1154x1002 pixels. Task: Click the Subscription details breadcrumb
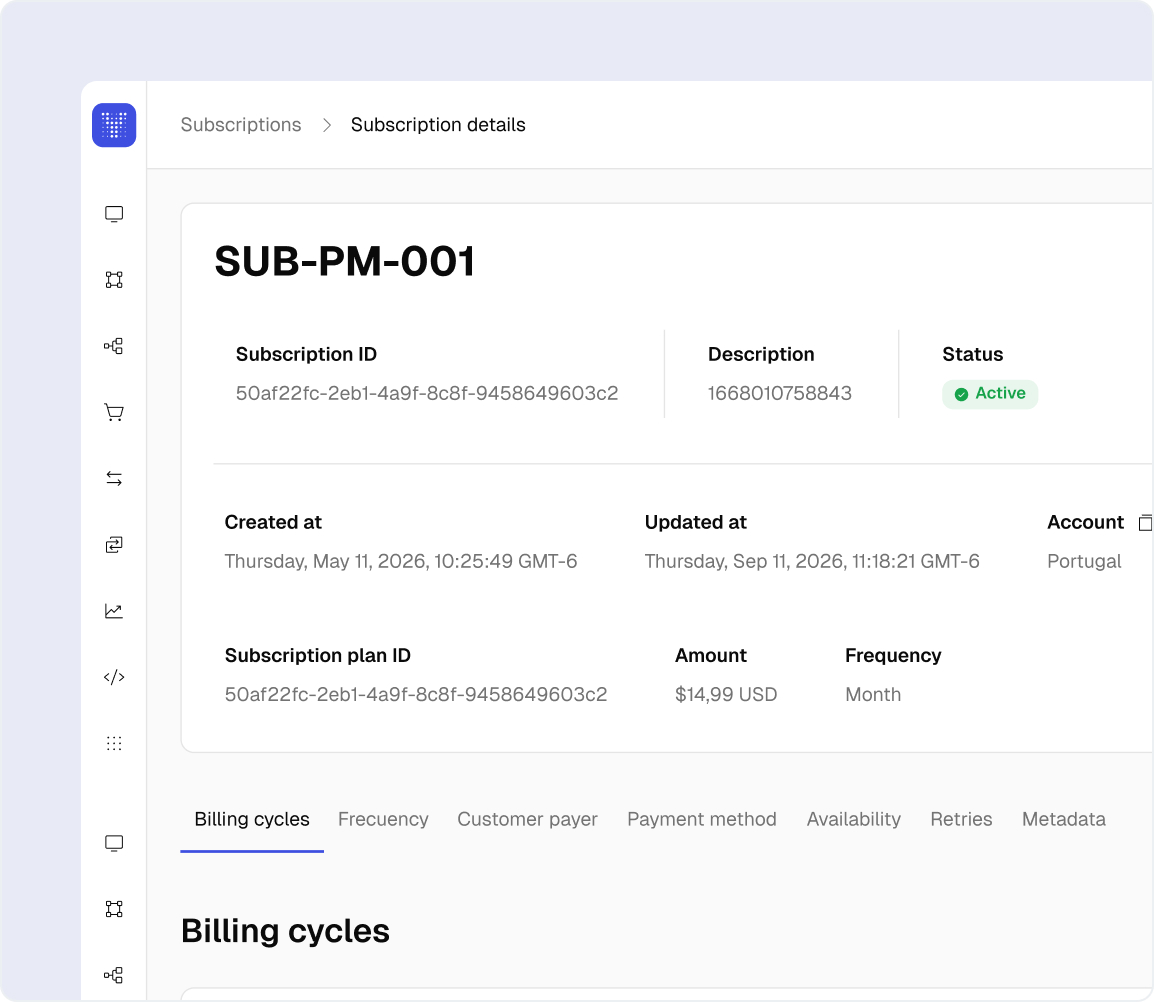click(x=438, y=125)
